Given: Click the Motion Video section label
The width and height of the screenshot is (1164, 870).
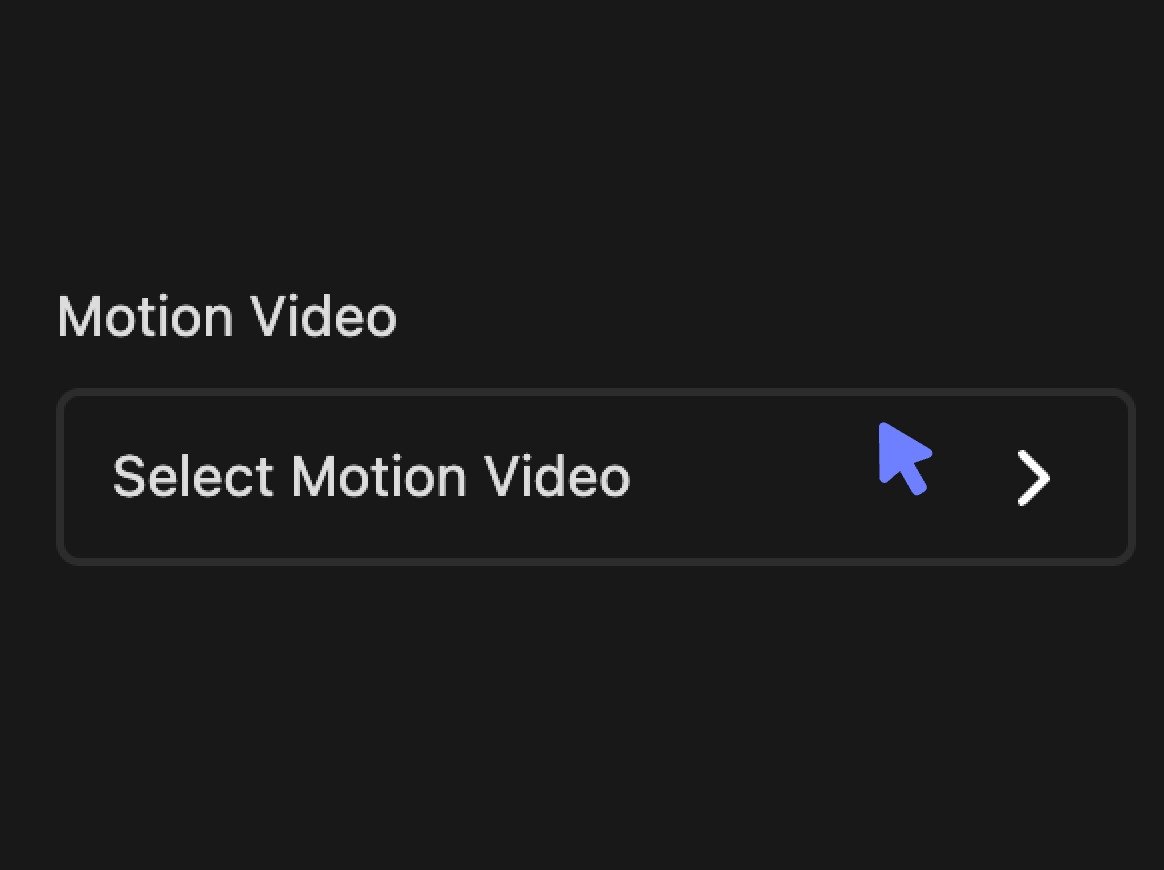Looking at the screenshot, I should tap(227, 316).
